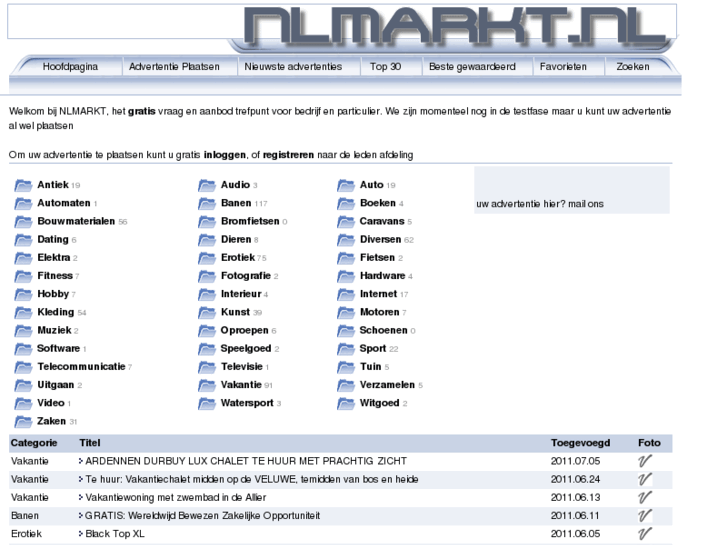Image resolution: width=727 pixels, height=545 pixels.
Task: Click the folder icon next to Sport
Action: (x=346, y=349)
